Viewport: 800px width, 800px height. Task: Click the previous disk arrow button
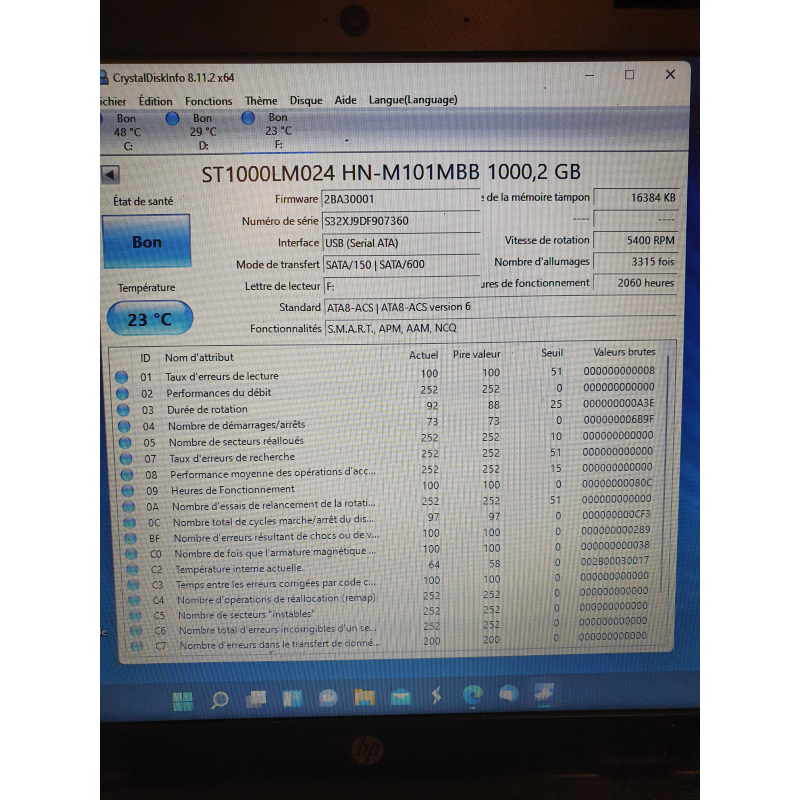(109, 174)
